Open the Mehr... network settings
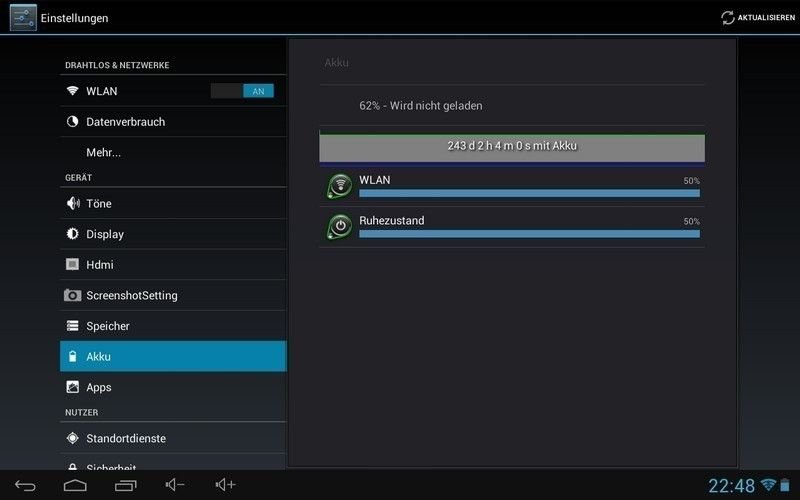Screen dimensions: 800x500 (x=173, y=152)
